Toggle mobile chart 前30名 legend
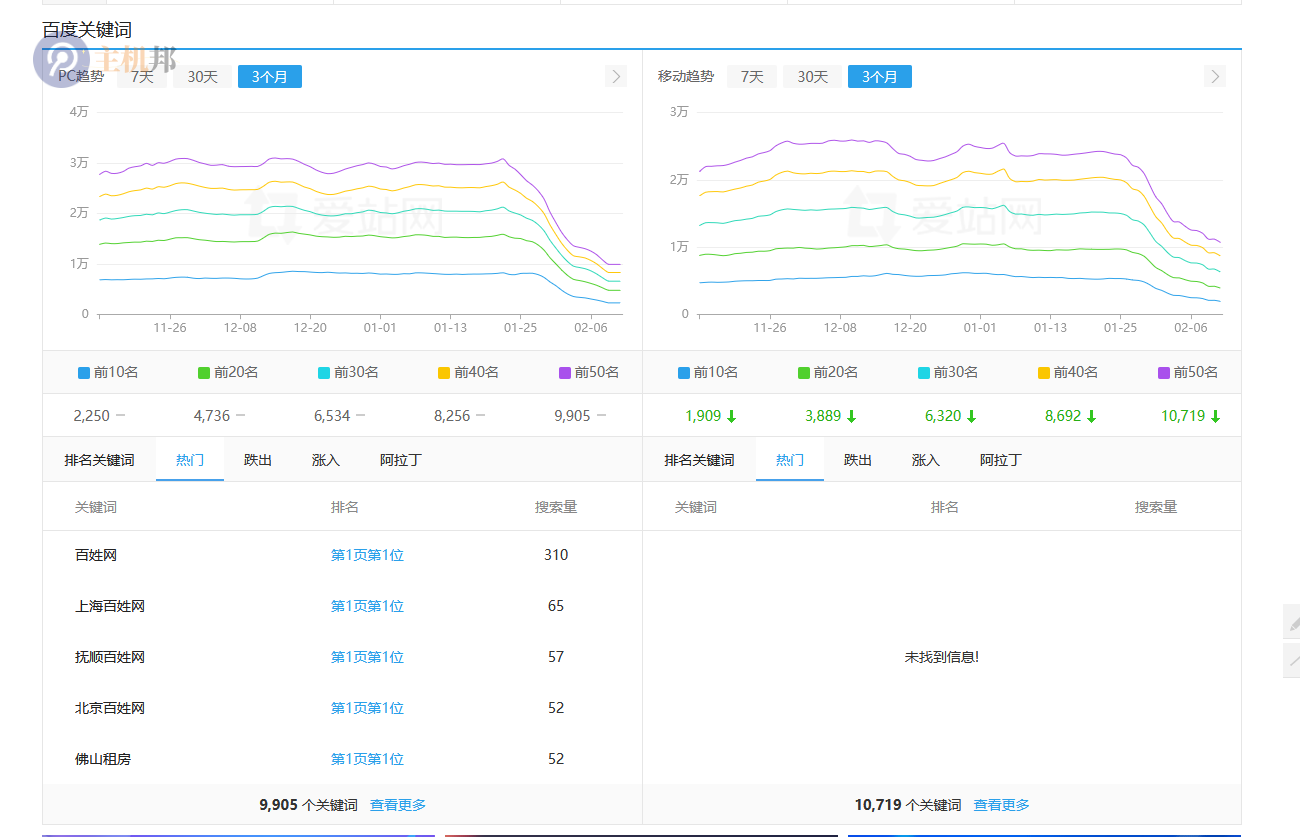Image resolution: width=1300 pixels, height=837 pixels. click(948, 372)
